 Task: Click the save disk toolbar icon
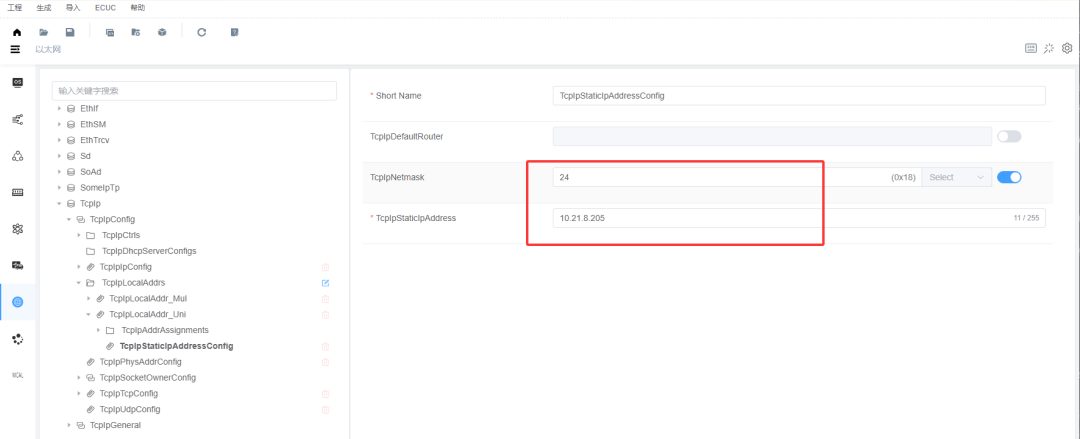[70, 32]
